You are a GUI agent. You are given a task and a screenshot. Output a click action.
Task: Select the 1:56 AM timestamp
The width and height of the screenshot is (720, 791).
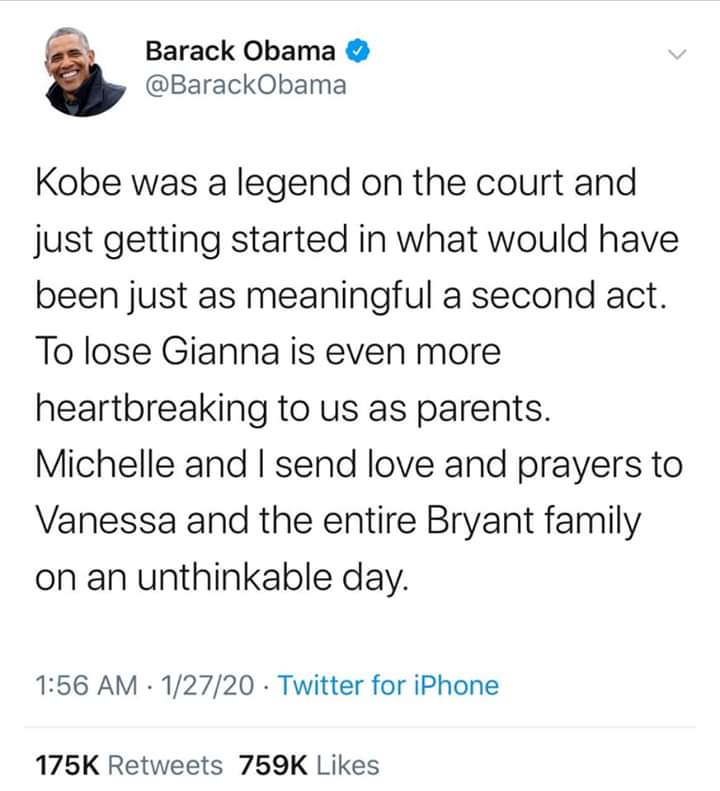(85, 685)
